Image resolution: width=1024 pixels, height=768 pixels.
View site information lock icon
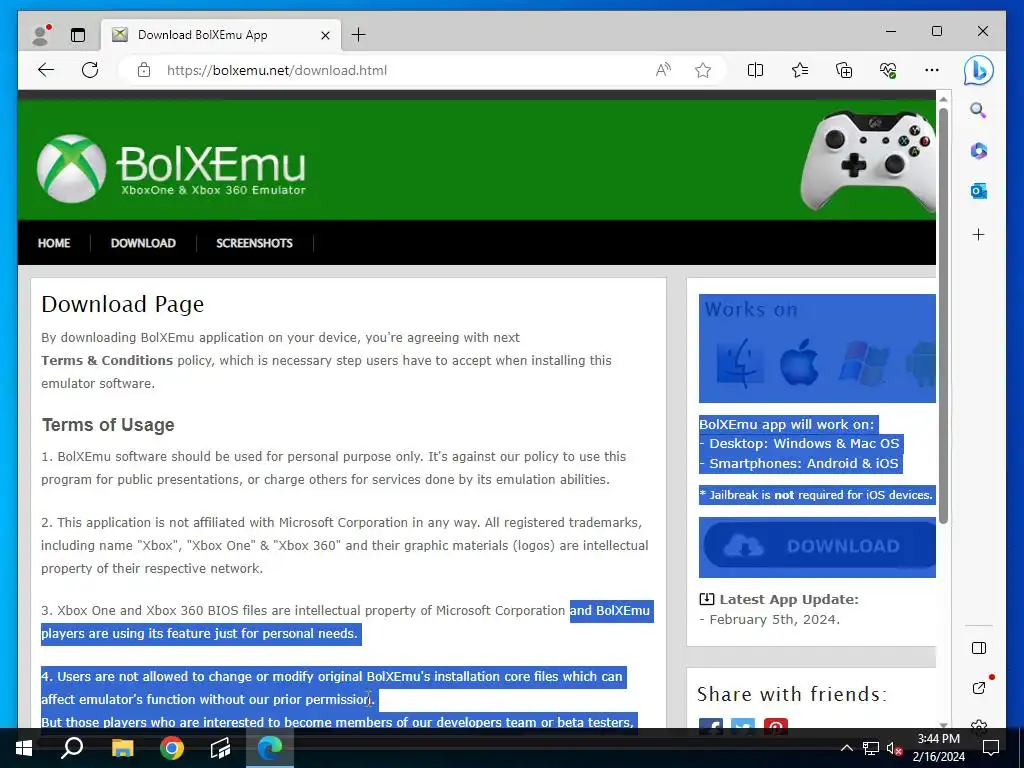point(144,70)
